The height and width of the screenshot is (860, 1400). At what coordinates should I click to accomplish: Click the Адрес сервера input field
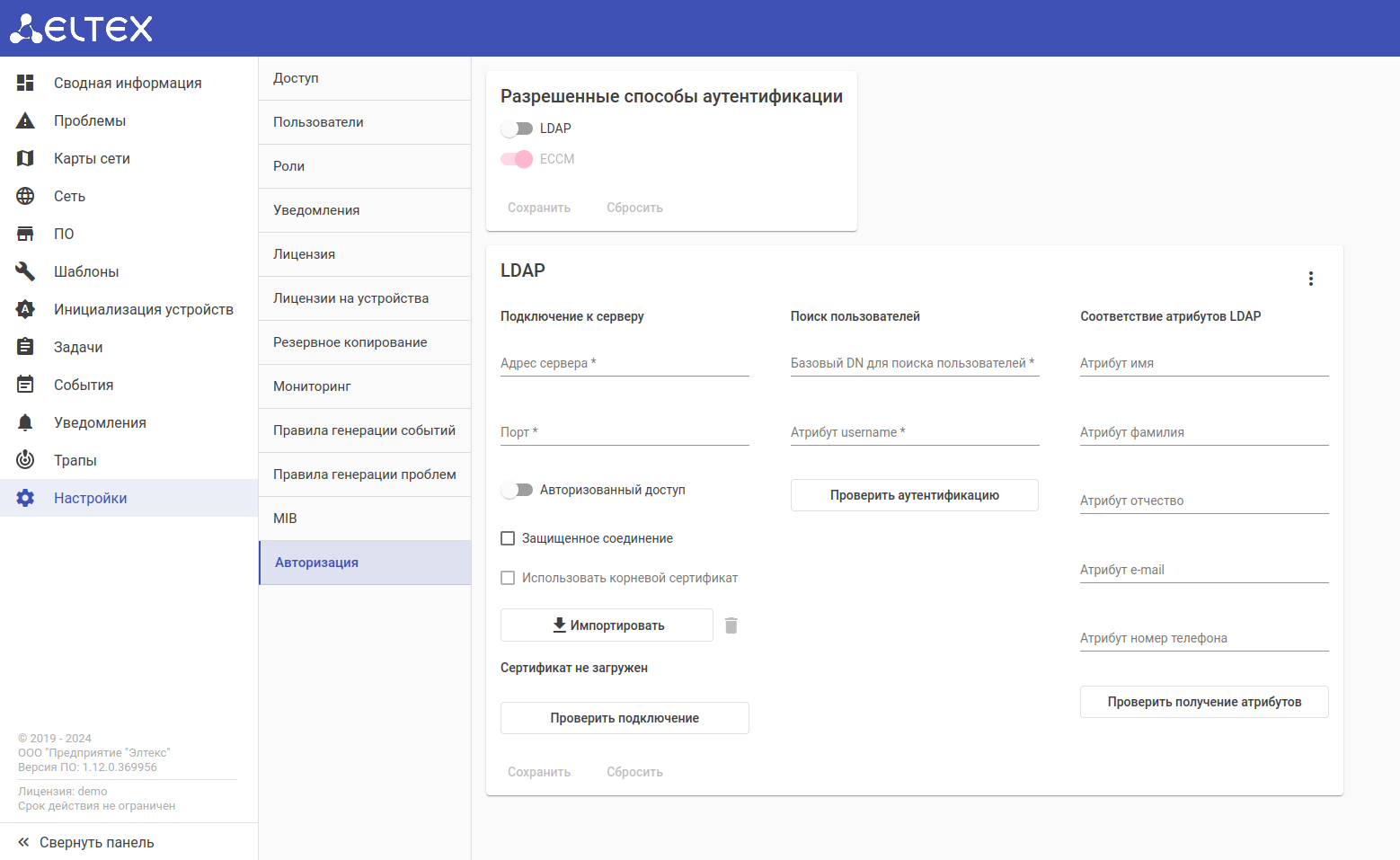(x=625, y=363)
